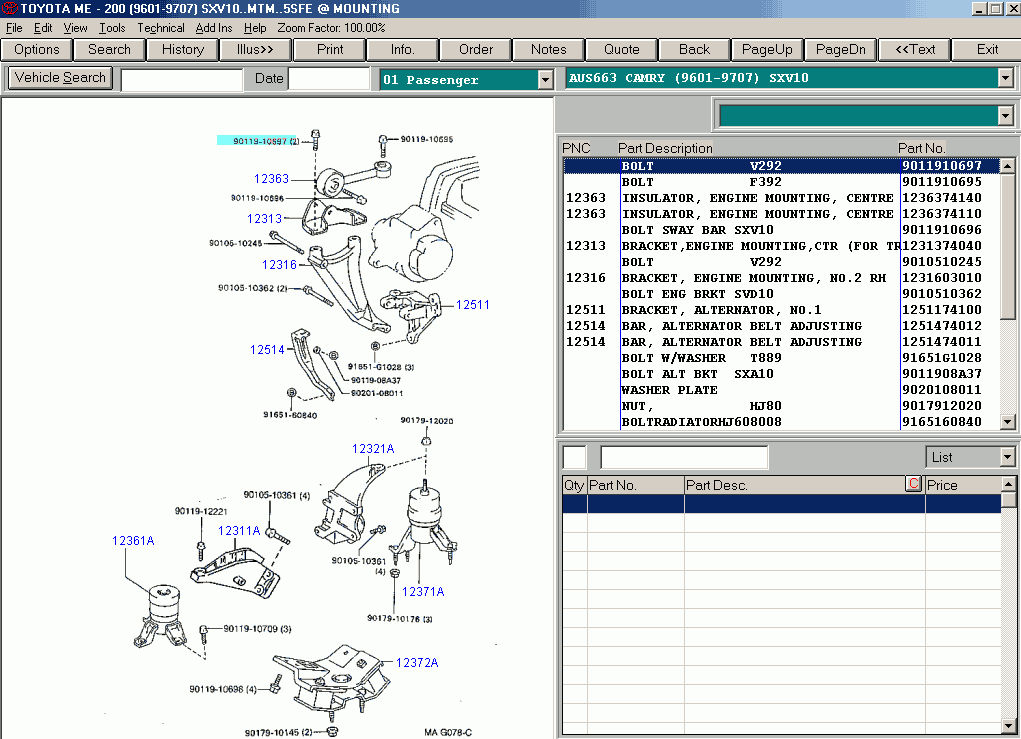Image resolution: width=1021 pixels, height=739 pixels.
Task: Click the PageUp button
Action: pos(767,49)
